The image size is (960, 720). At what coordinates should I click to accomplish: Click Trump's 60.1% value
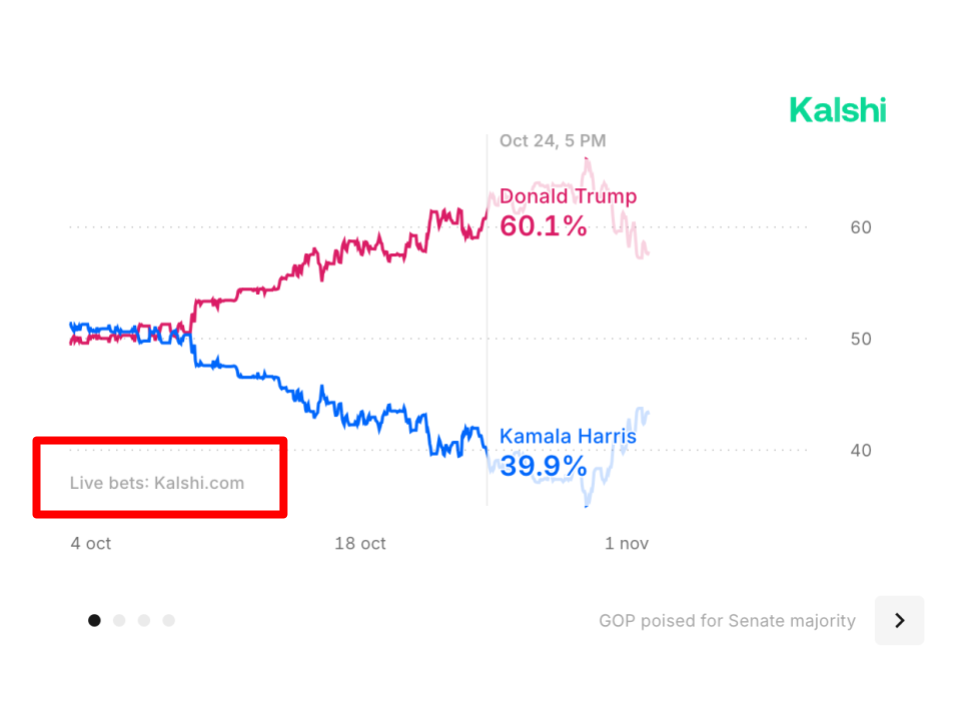[543, 227]
